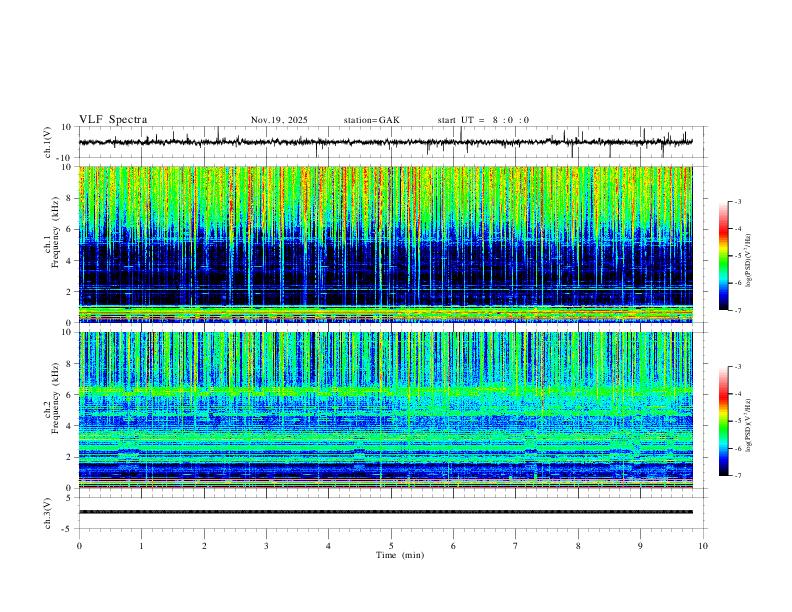Click the ch.3 voltage trace strip
This screenshot has width=792, height=612.
coord(385,512)
